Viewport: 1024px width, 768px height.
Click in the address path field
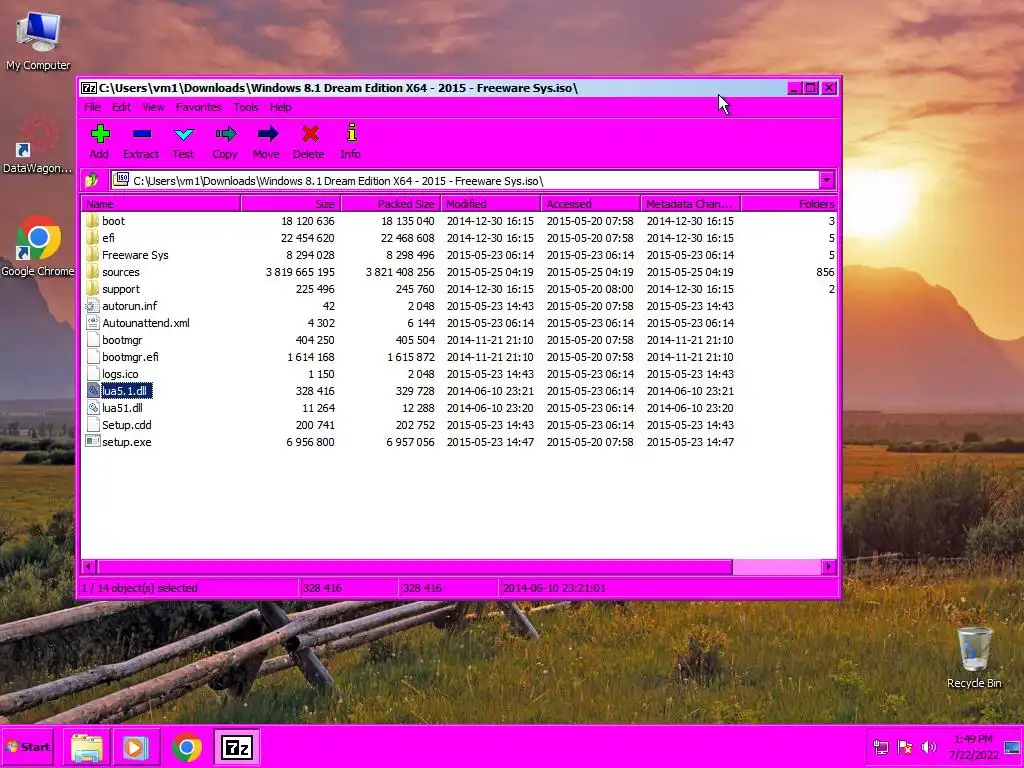tap(465, 180)
